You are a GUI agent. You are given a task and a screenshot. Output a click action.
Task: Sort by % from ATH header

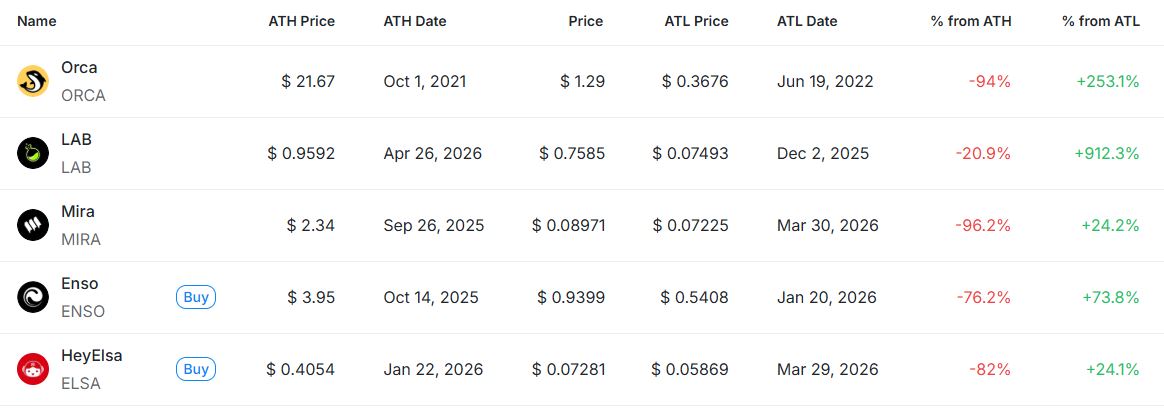coord(971,21)
